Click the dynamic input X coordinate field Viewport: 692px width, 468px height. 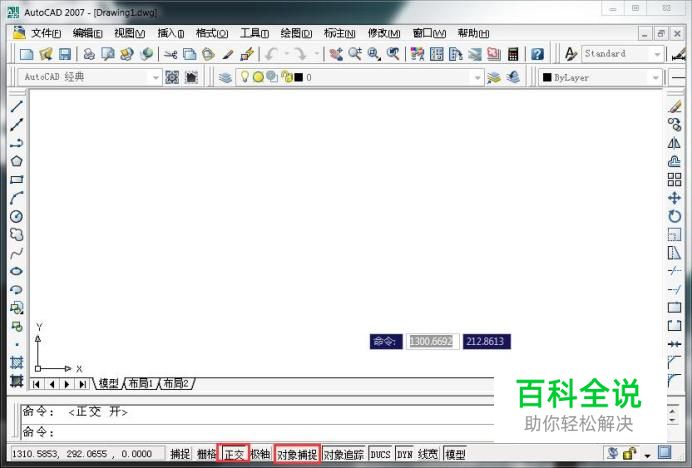click(x=431, y=341)
